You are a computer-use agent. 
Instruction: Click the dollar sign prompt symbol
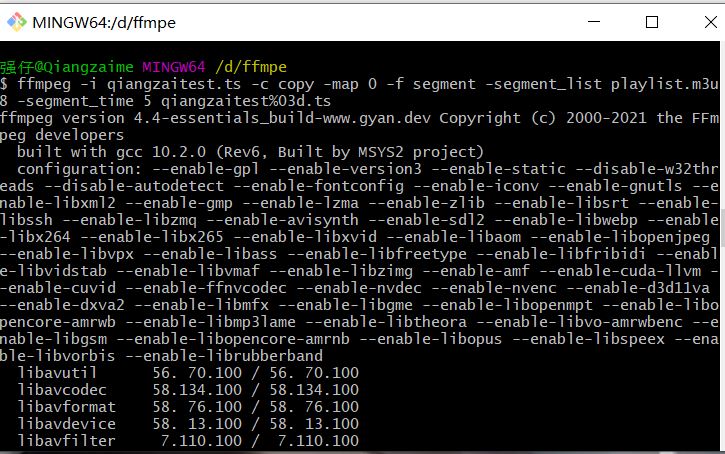point(5,84)
